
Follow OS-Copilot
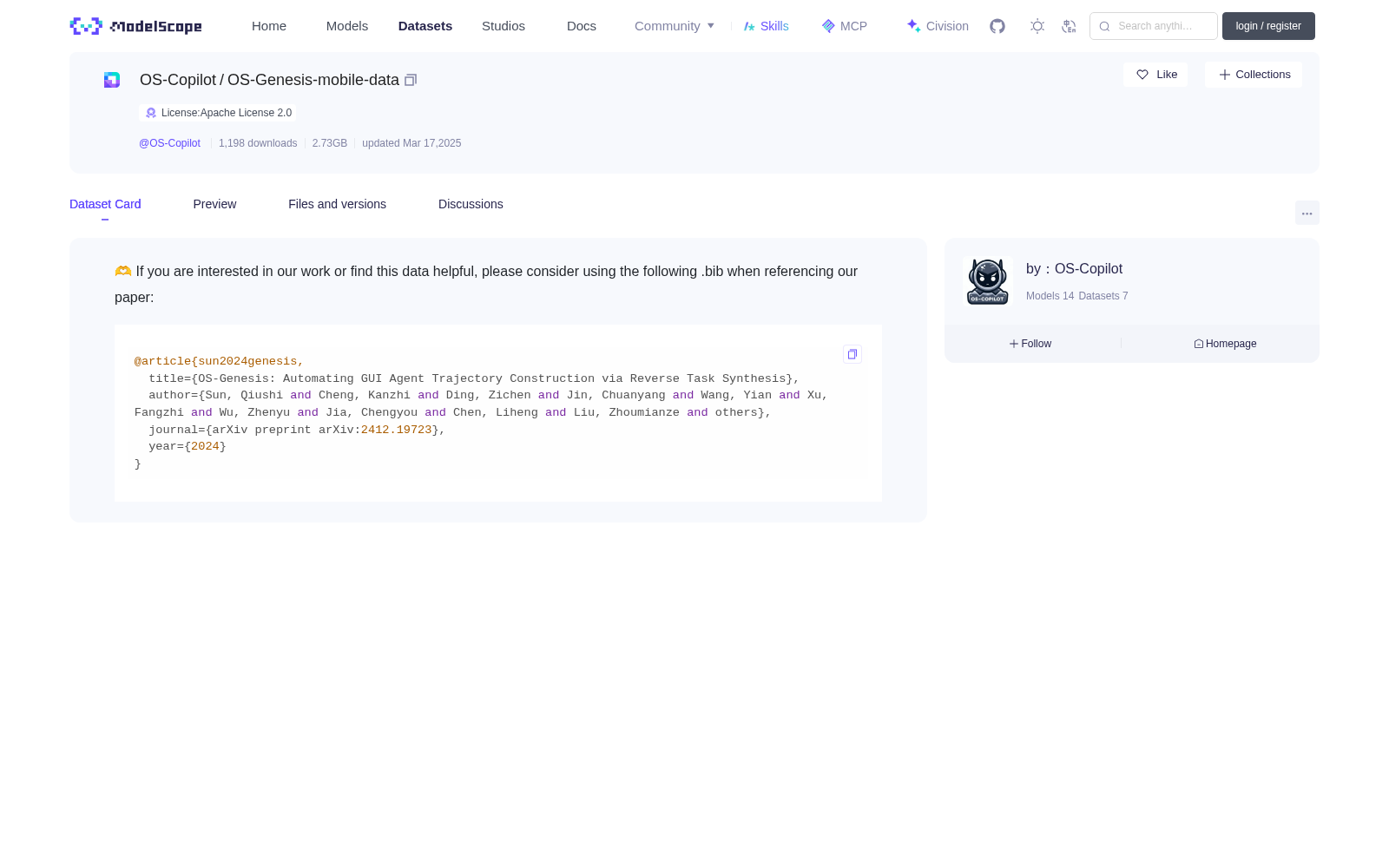click(x=1030, y=344)
